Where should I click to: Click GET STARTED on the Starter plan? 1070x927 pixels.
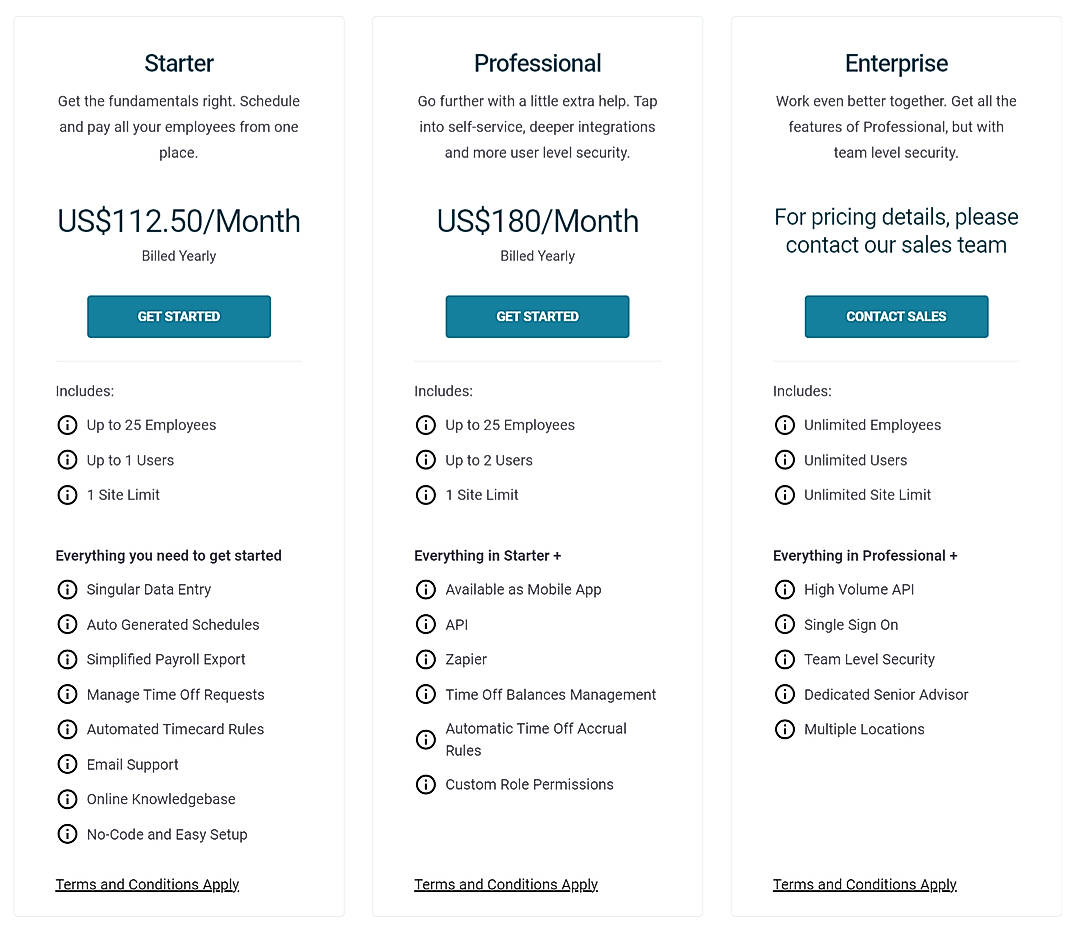[x=178, y=316]
